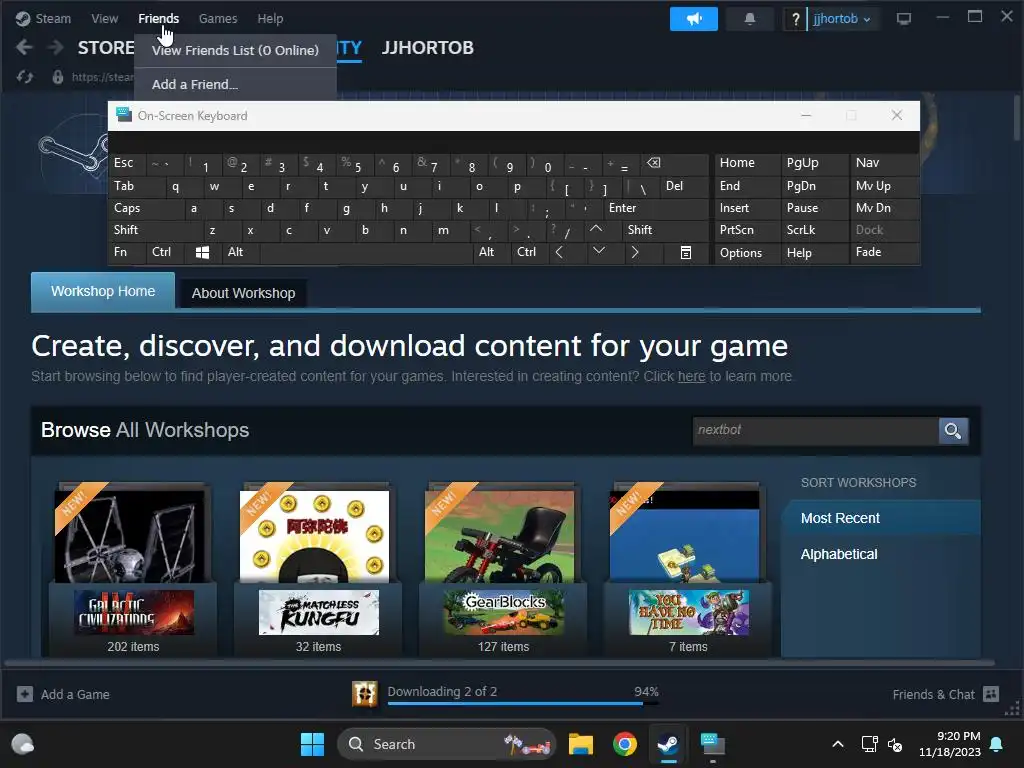1024x768 pixels.
Task: Click the Esc key on On-Screen Keyboard
Action: click(127, 163)
